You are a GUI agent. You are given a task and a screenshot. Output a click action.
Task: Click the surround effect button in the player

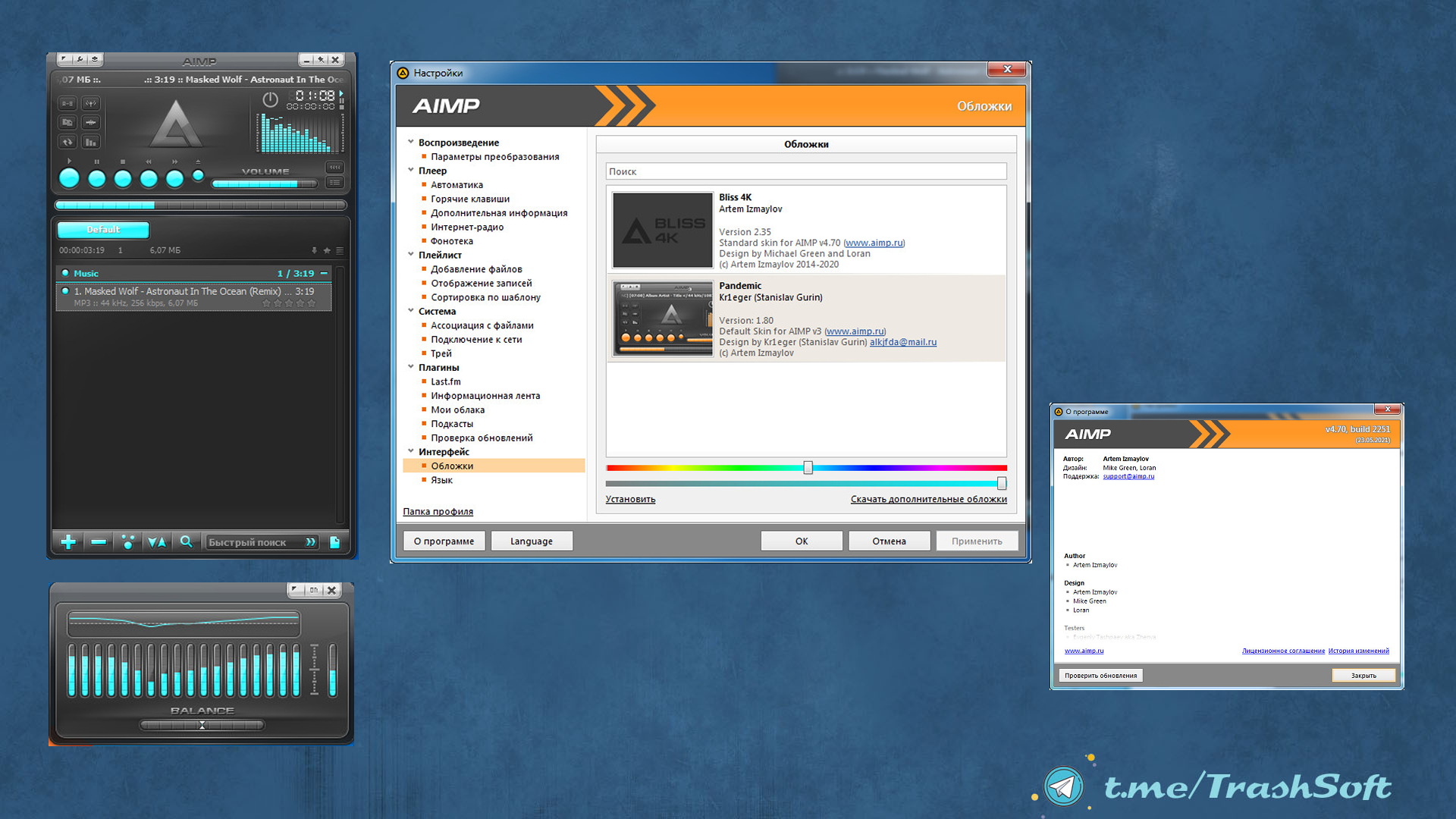91,103
